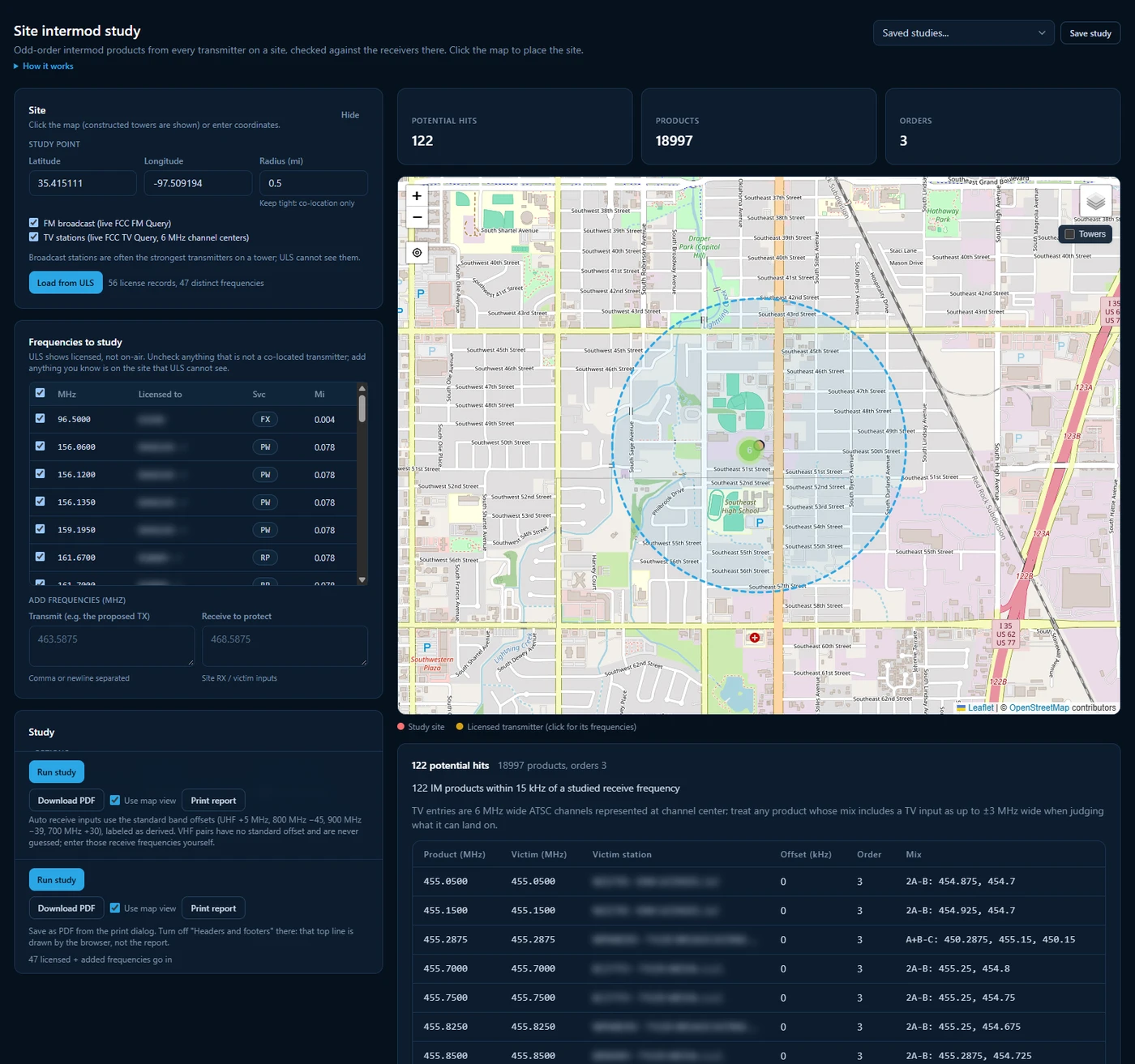Click the FX service badge
This screenshot has width=1135, height=1064.
pos(265,420)
